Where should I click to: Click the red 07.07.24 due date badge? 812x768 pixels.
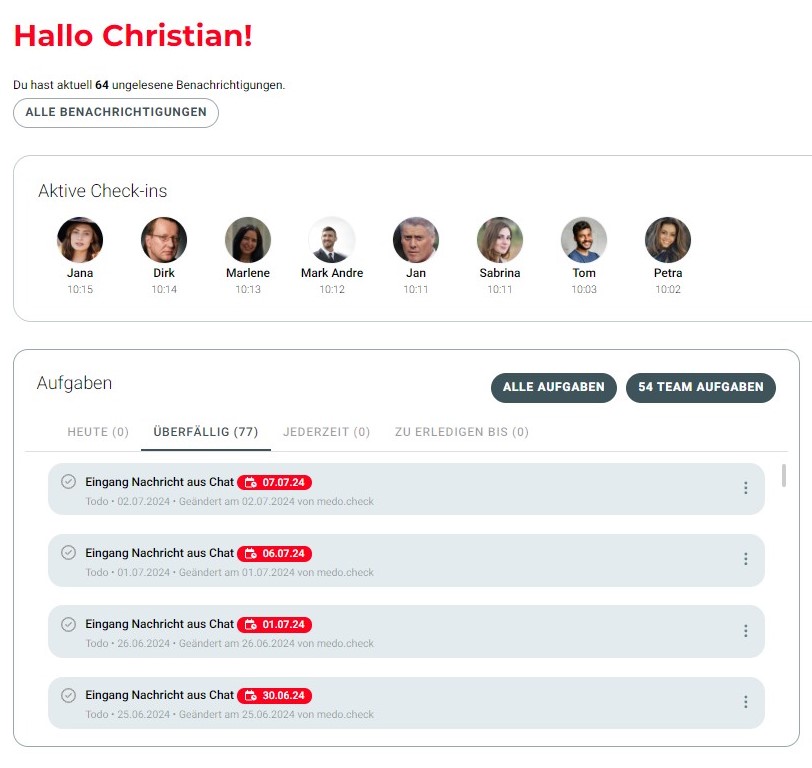[275, 483]
